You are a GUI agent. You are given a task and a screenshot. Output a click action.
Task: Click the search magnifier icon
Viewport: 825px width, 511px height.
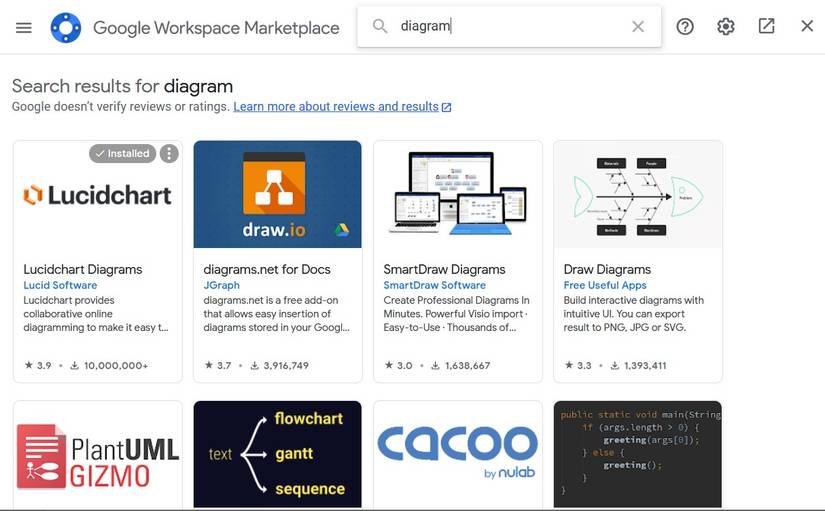coord(380,26)
